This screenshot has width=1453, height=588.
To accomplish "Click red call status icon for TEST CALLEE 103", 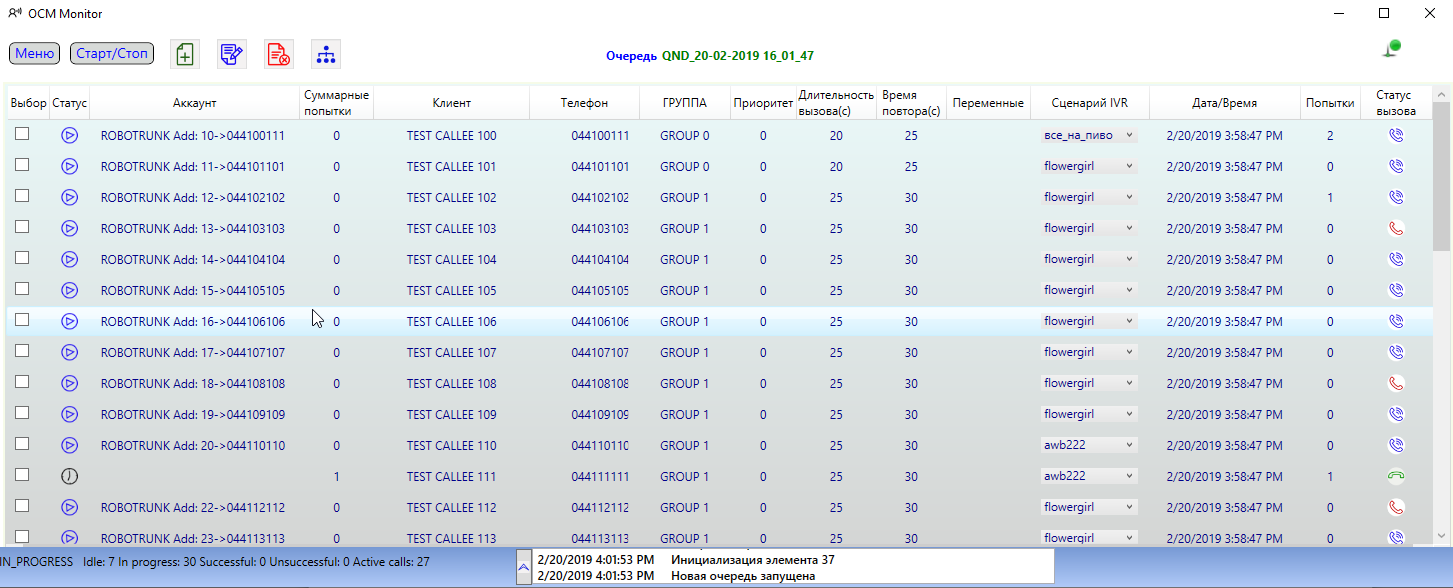I will (1397, 229).
